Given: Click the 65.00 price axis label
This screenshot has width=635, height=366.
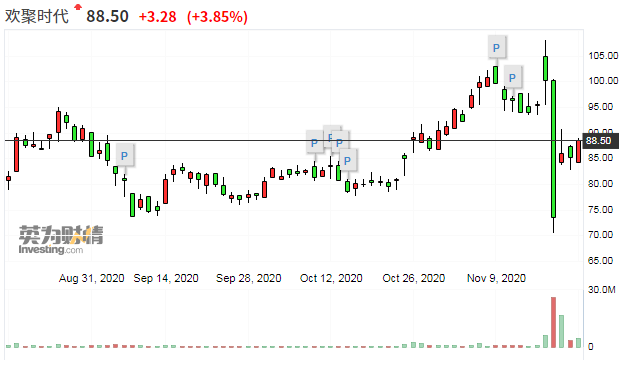Looking at the screenshot, I should pos(601,260).
